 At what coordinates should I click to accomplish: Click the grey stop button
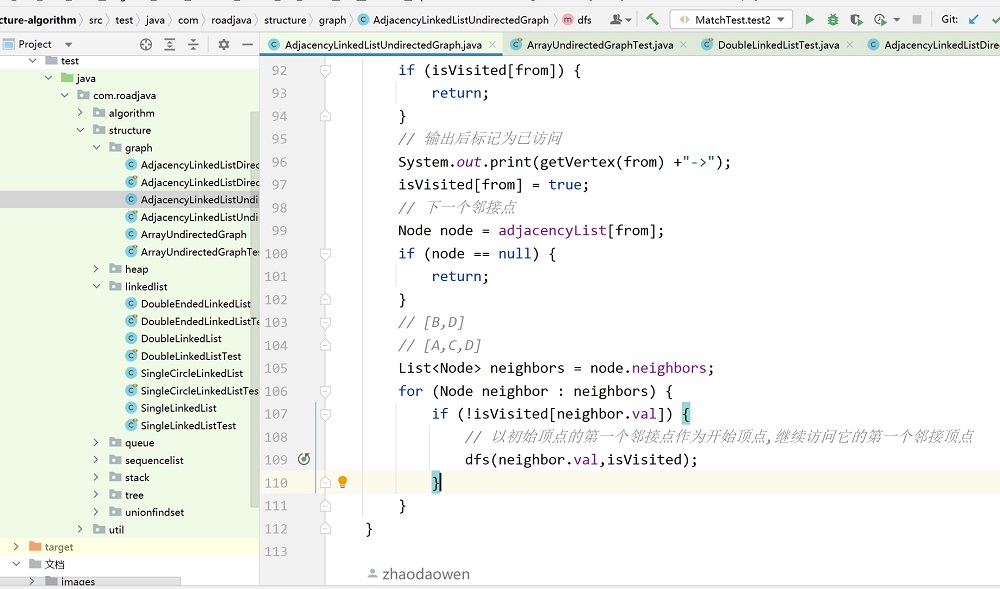[917, 20]
